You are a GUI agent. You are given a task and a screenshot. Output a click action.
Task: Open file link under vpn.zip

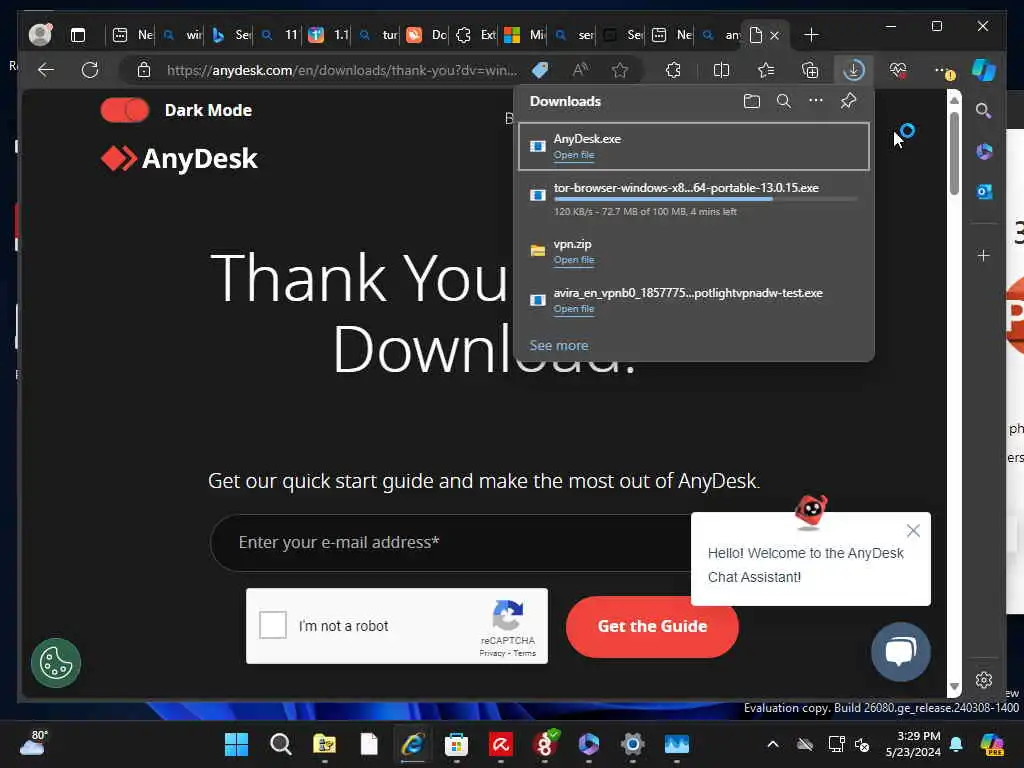573,259
